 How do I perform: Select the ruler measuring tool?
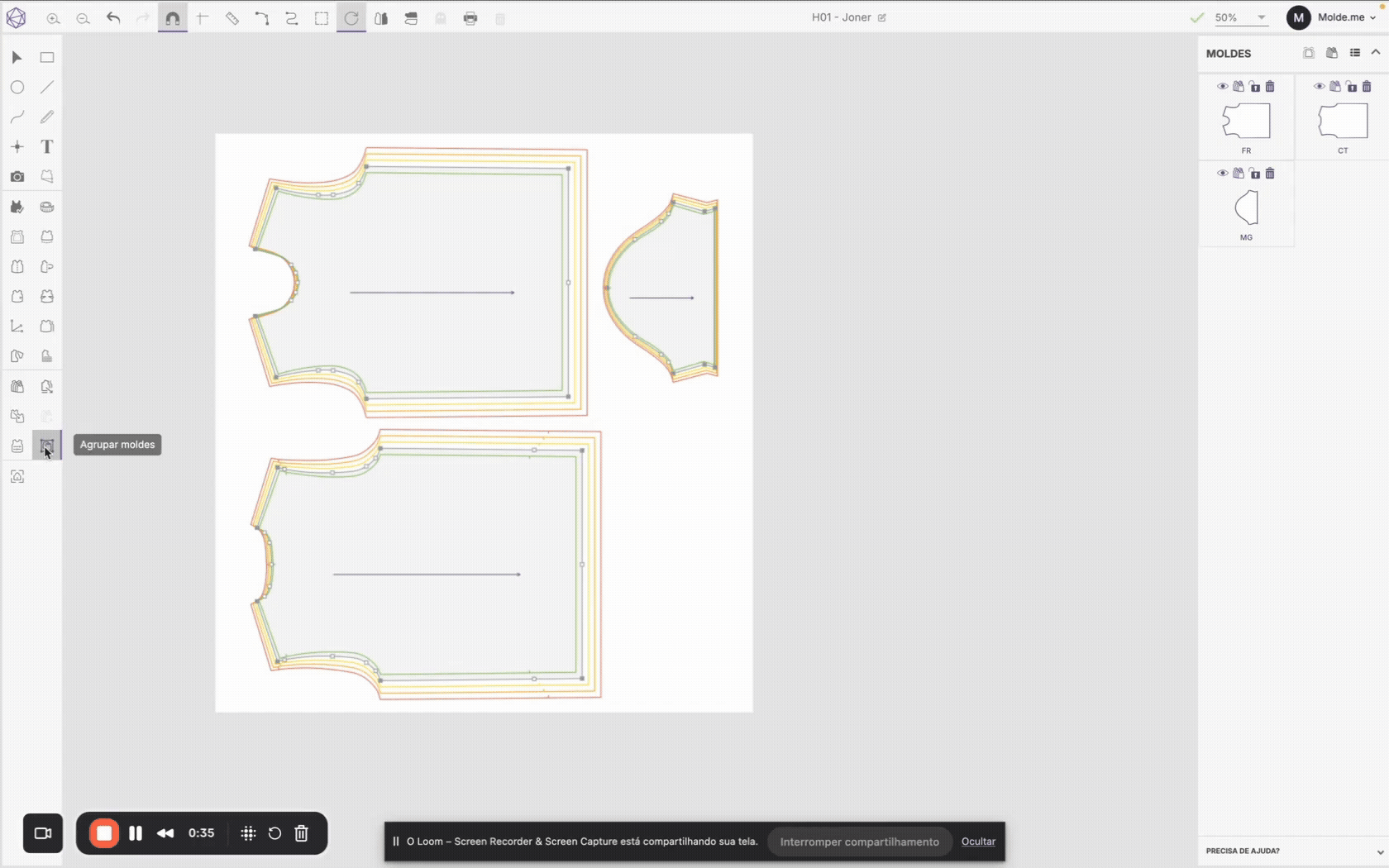coord(232,18)
